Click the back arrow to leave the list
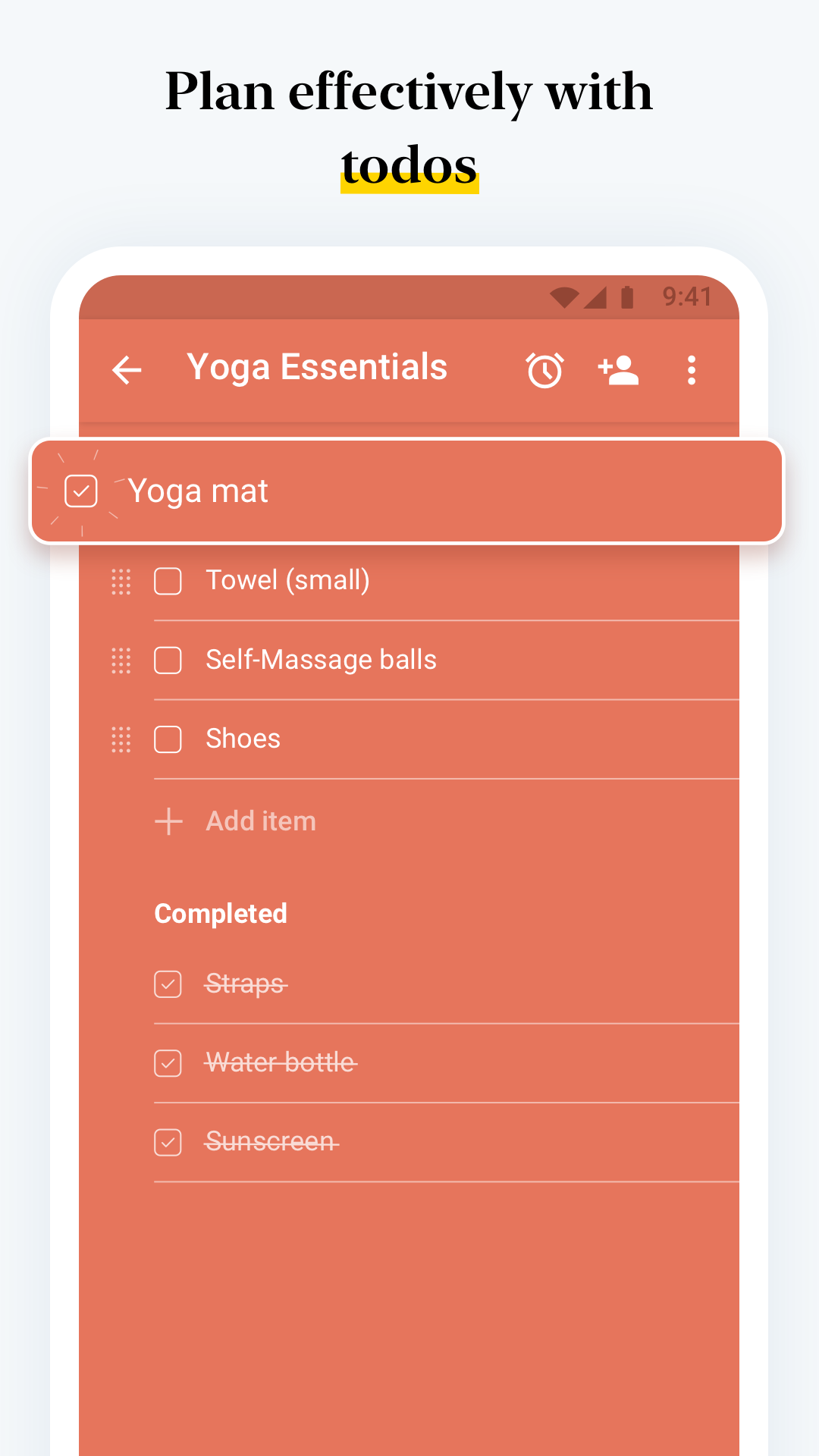This screenshot has height=1456, width=819. 127,370
